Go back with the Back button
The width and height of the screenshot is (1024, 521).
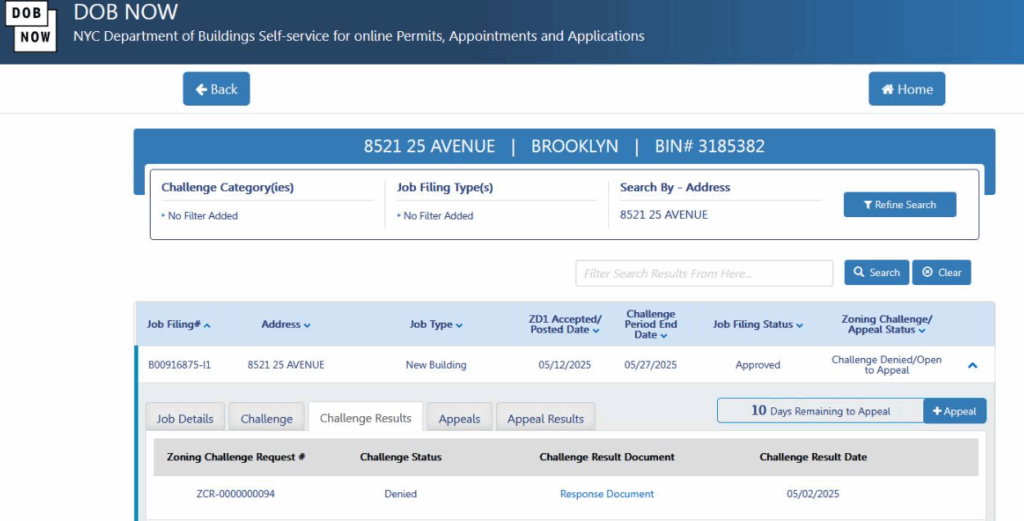(216, 89)
